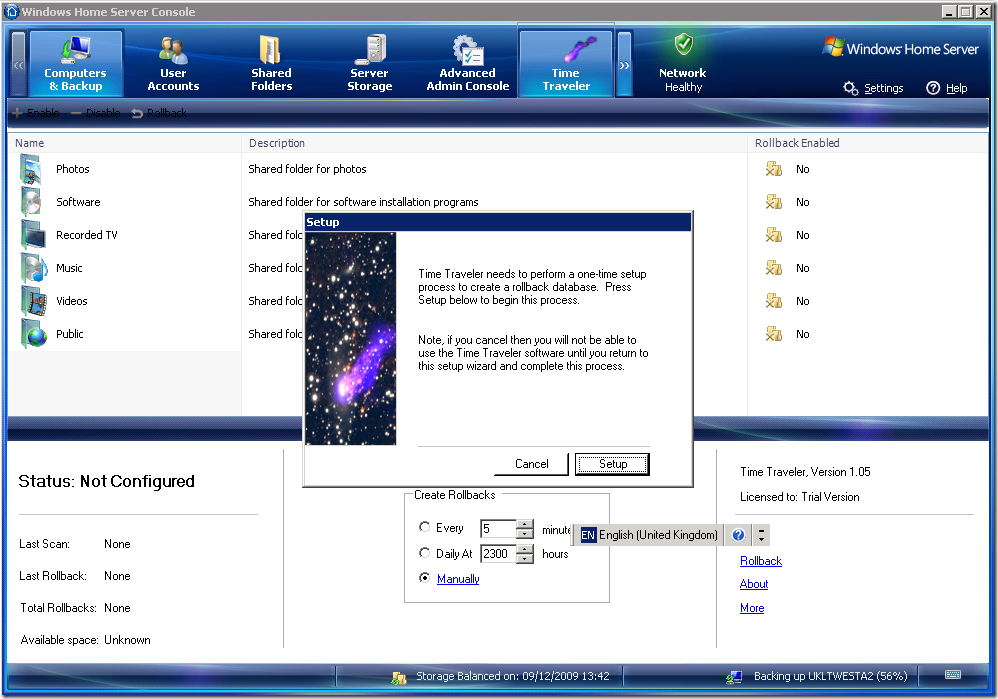
Task: Open the Server Storage tab
Action: (x=369, y=63)
